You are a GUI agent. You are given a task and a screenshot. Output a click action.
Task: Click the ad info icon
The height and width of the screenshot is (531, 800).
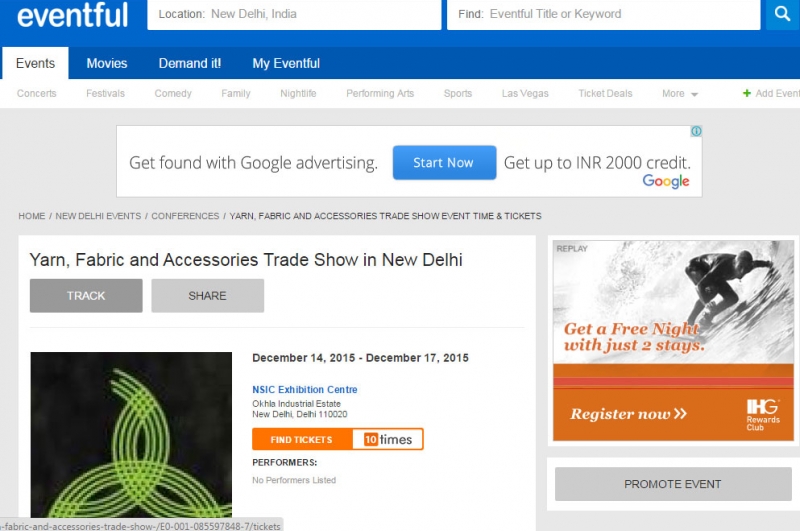point(696,131)
